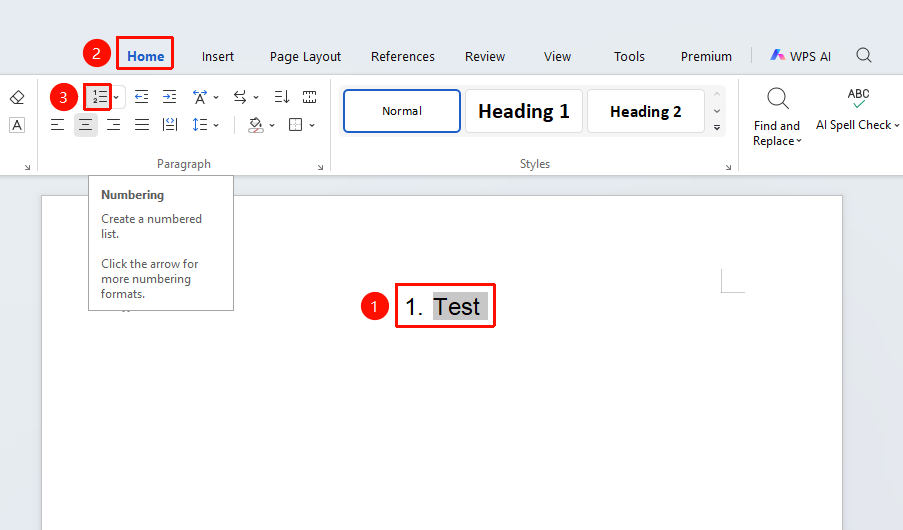Screen dimensions: 903x530
Task: Open the Page Layout tab
Action: pos(305,56)
